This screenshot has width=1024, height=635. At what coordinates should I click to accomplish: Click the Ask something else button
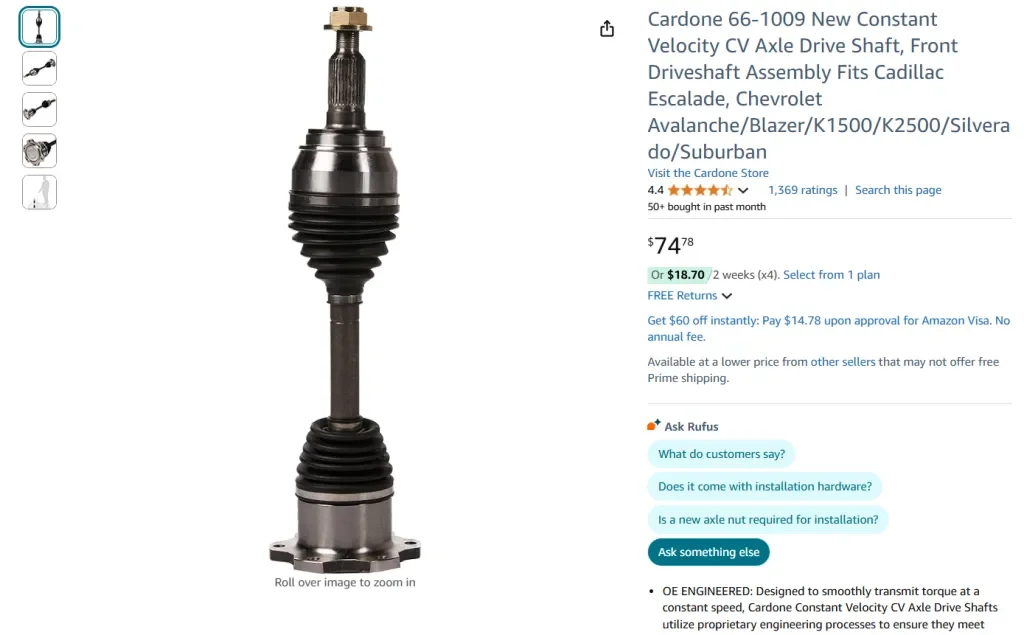(709, 552)
